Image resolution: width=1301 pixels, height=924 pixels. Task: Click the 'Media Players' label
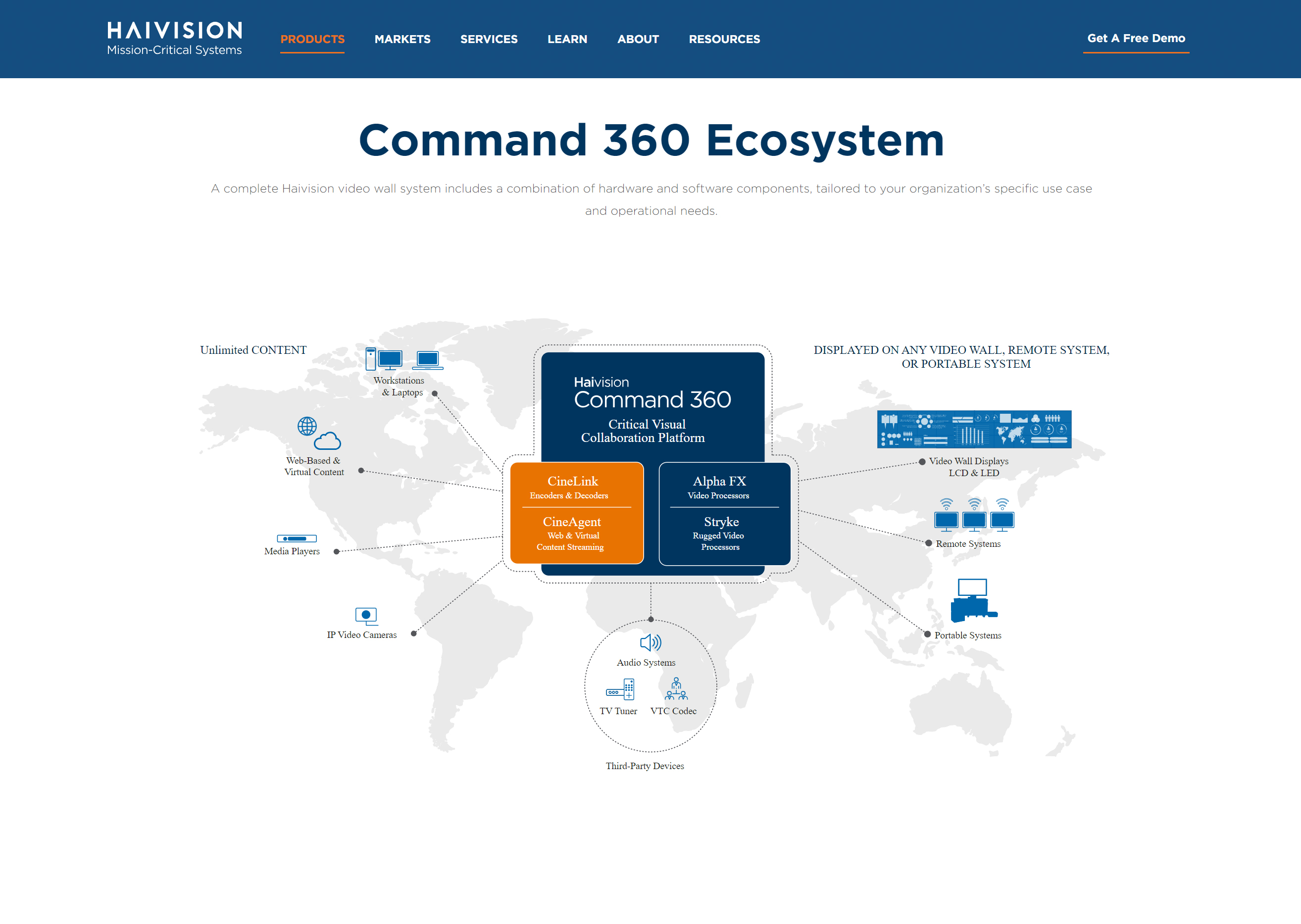pyautogui.click(x=292, y=551)
